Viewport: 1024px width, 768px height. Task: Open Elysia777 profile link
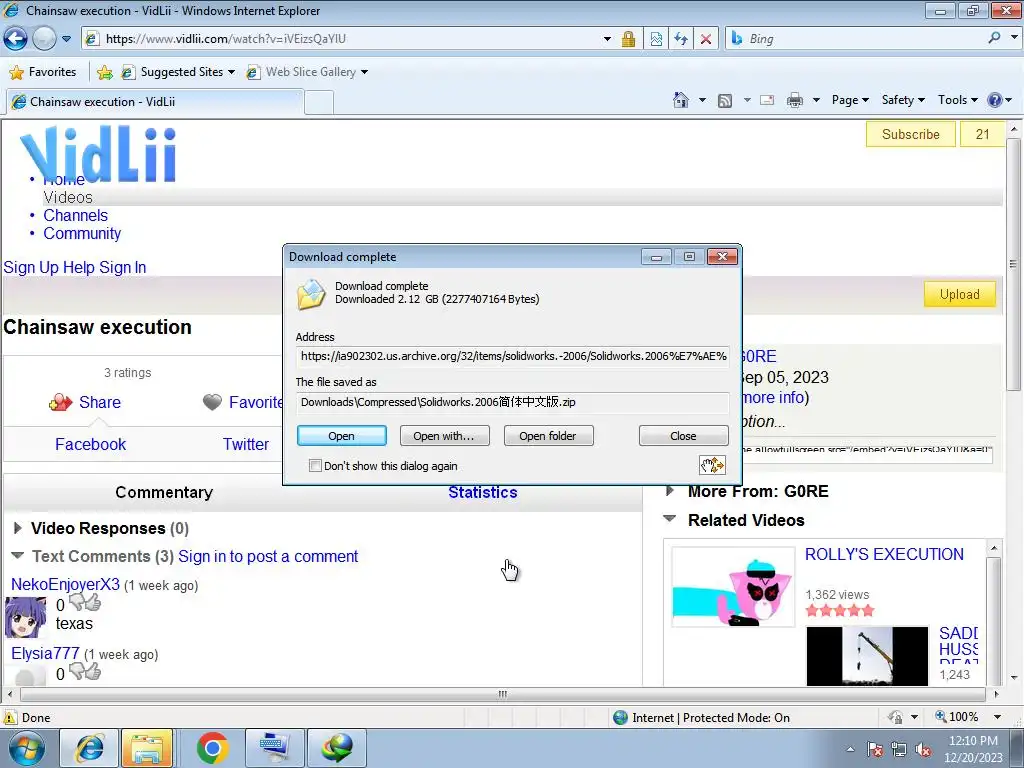45,654
